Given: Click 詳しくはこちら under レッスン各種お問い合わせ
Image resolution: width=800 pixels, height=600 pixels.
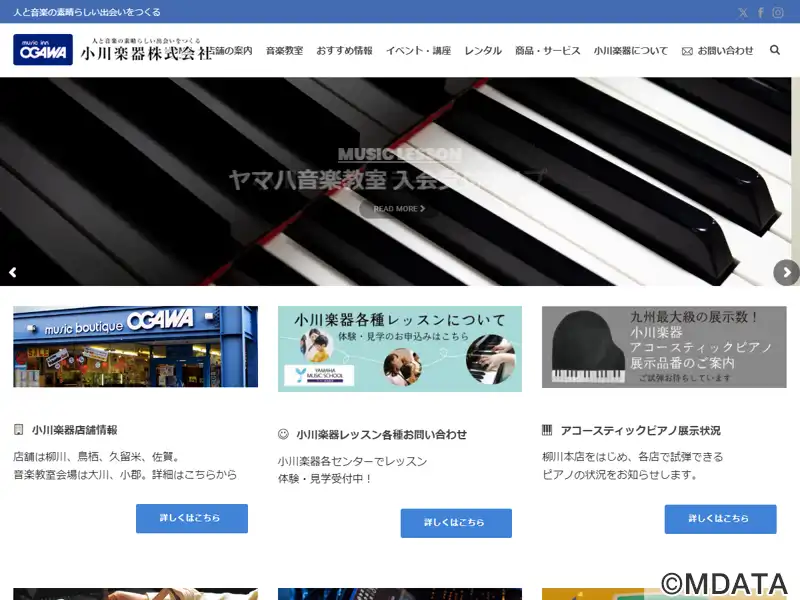Looking at the screenshot, I should coord(456,523).
